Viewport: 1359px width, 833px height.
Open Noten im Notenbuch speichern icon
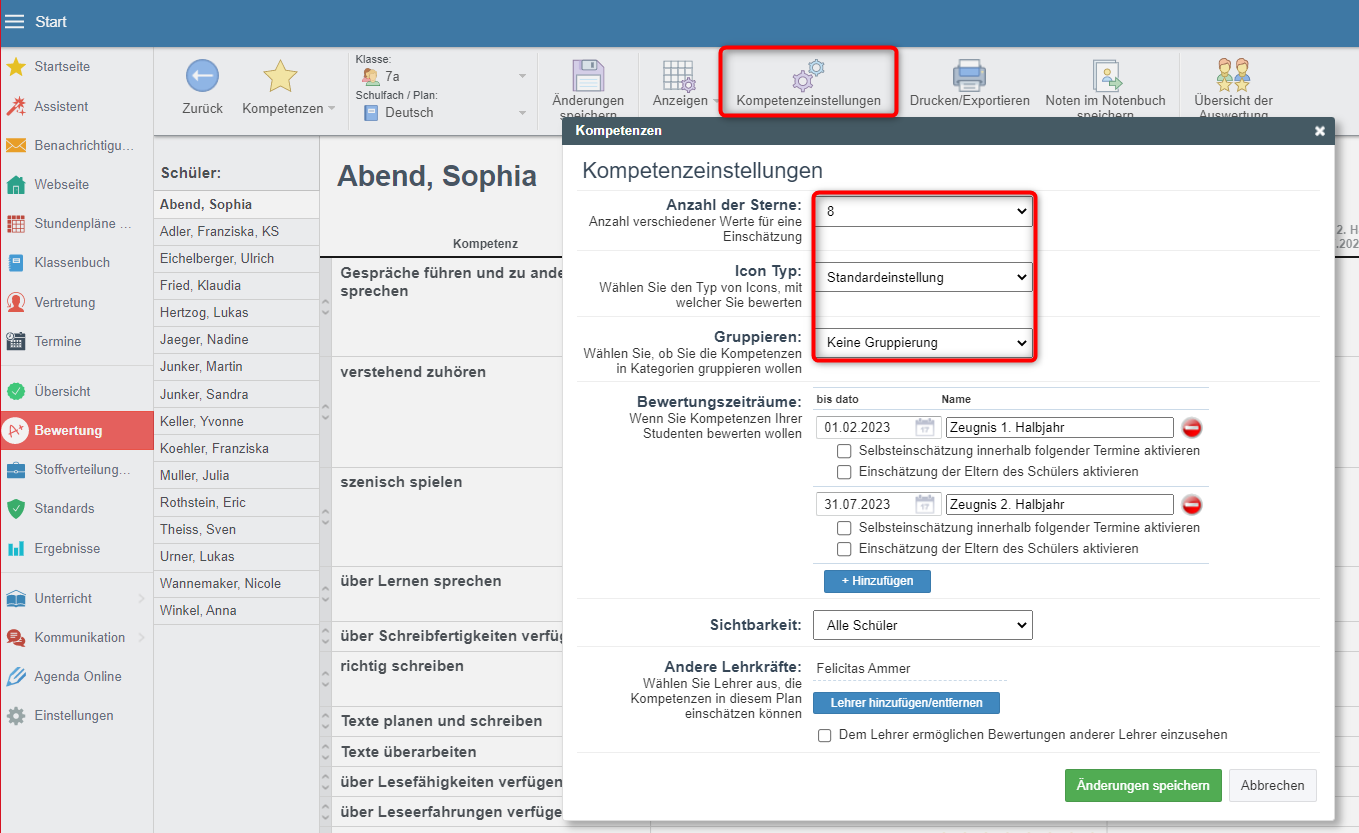pos(1105,76)
